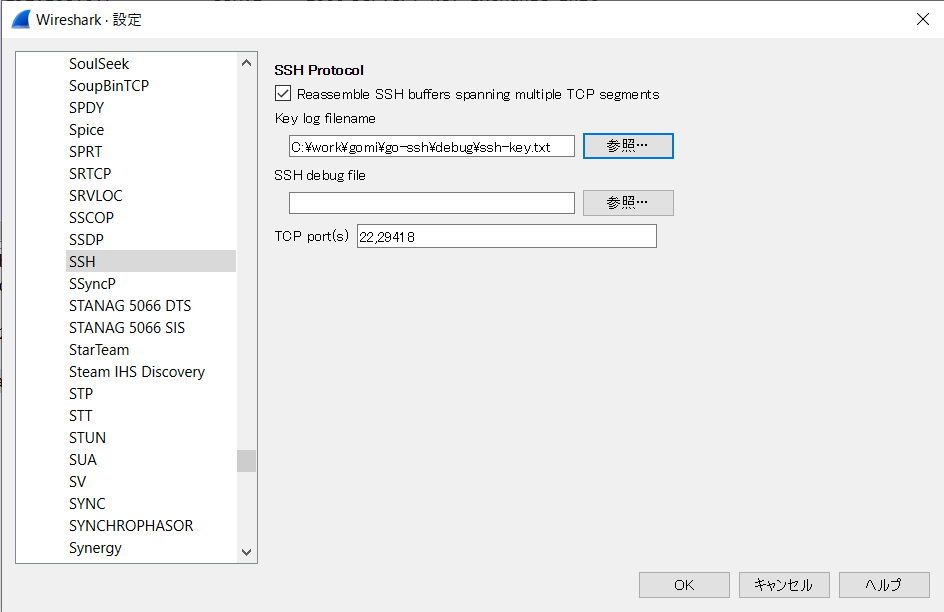The height and width of the screenshot is (612, 944).
Task: Click the Wireshark shark fin icon
Action: point(20,19)
